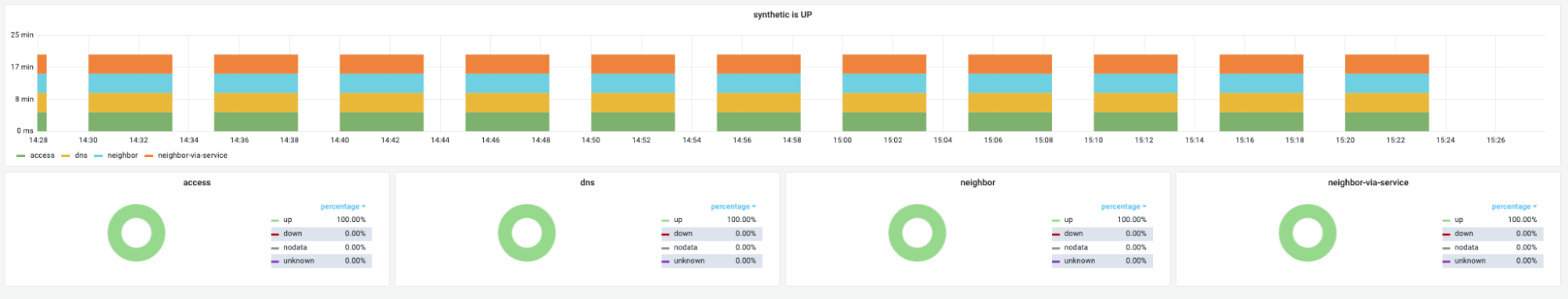Viewport: 1568px width, 299px height.
Task: Click the 100.00% value for up in dns
Action: point(741,220)
